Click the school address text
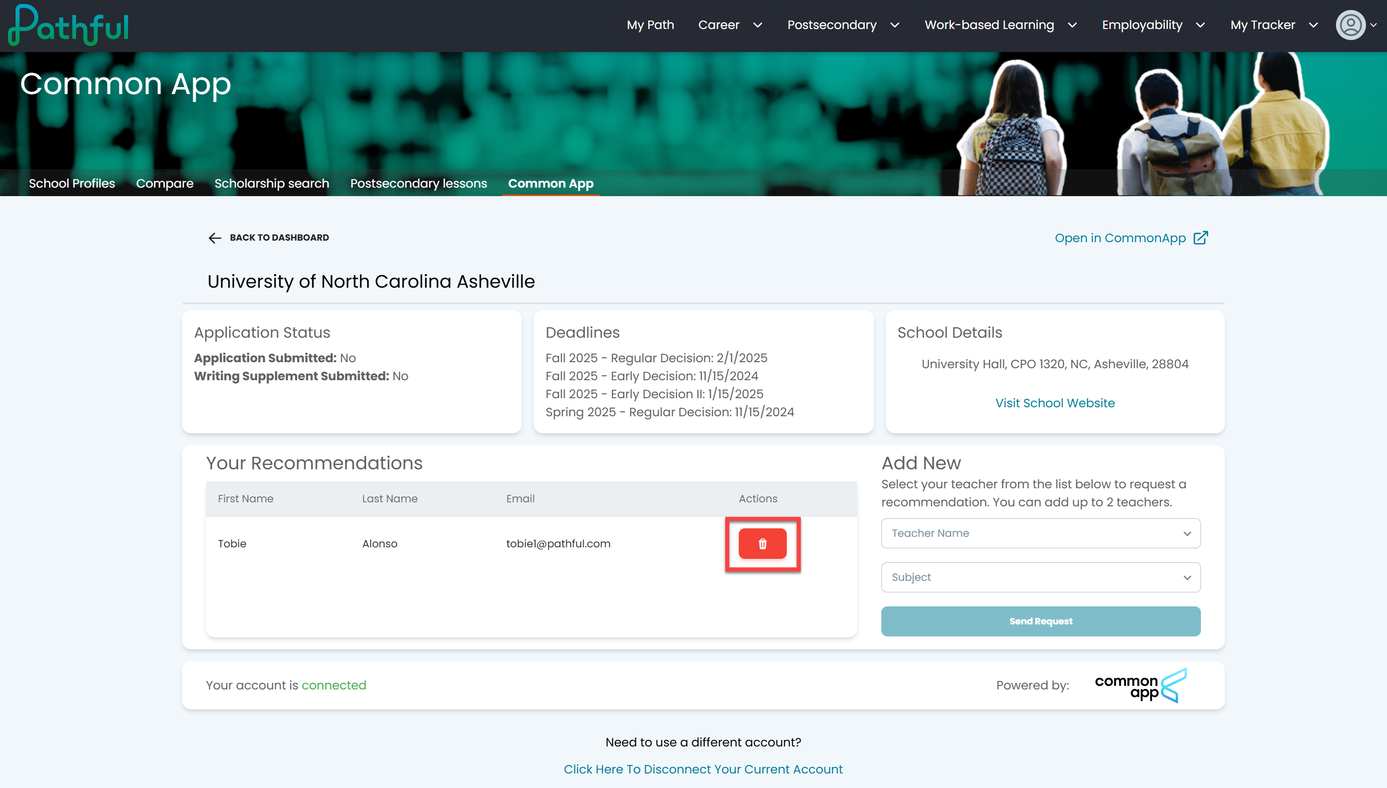The image size is (1387, 788). 1055,364
